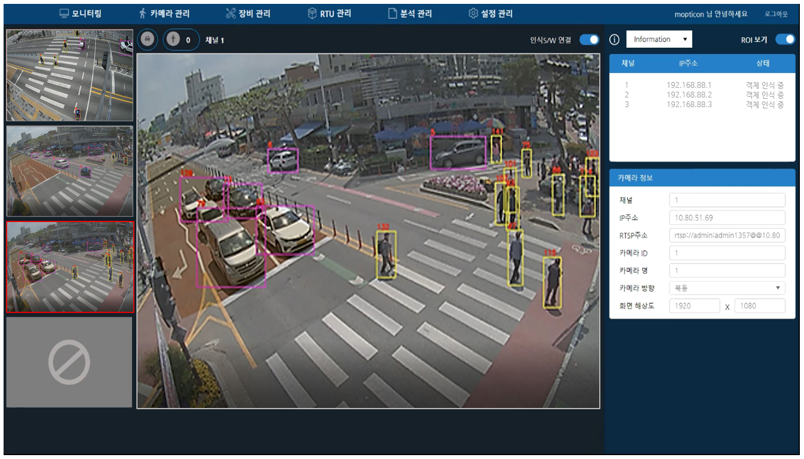Click the monitor icon beside 모니터링
This screenshot has width=804, height=459.
pos(64,14)
